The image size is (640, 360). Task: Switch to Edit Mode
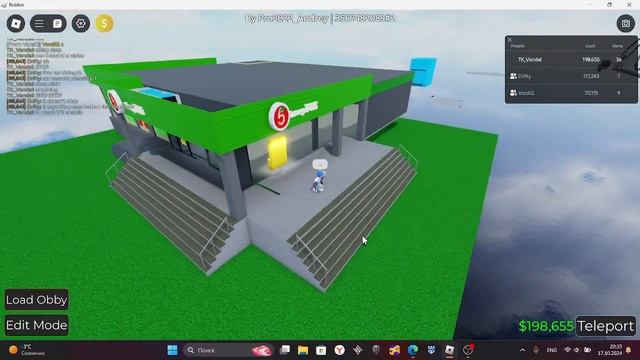pos(37,325)
